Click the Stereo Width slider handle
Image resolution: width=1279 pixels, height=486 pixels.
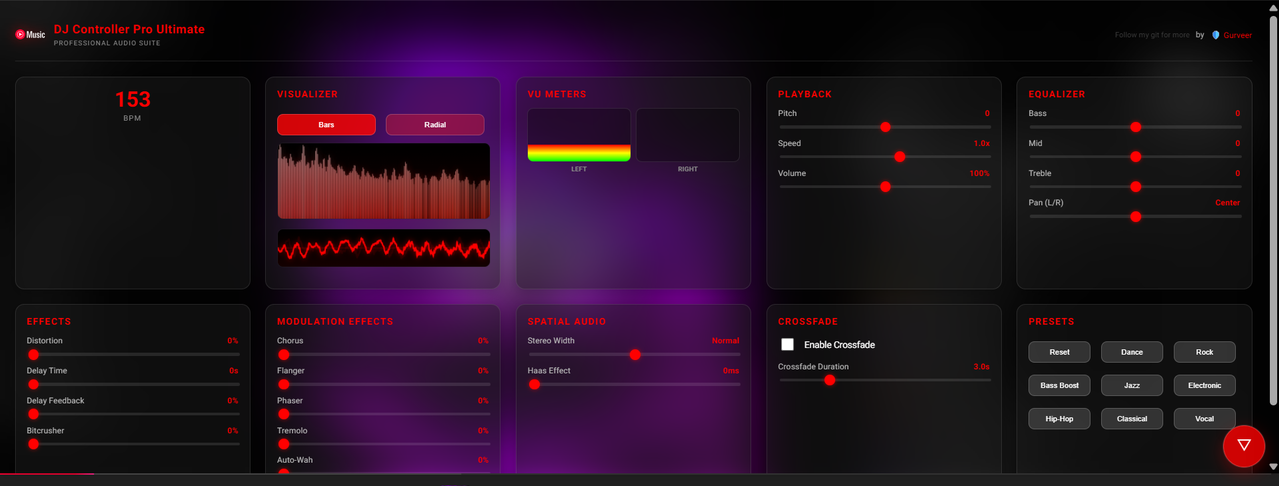tap(635, 354)
